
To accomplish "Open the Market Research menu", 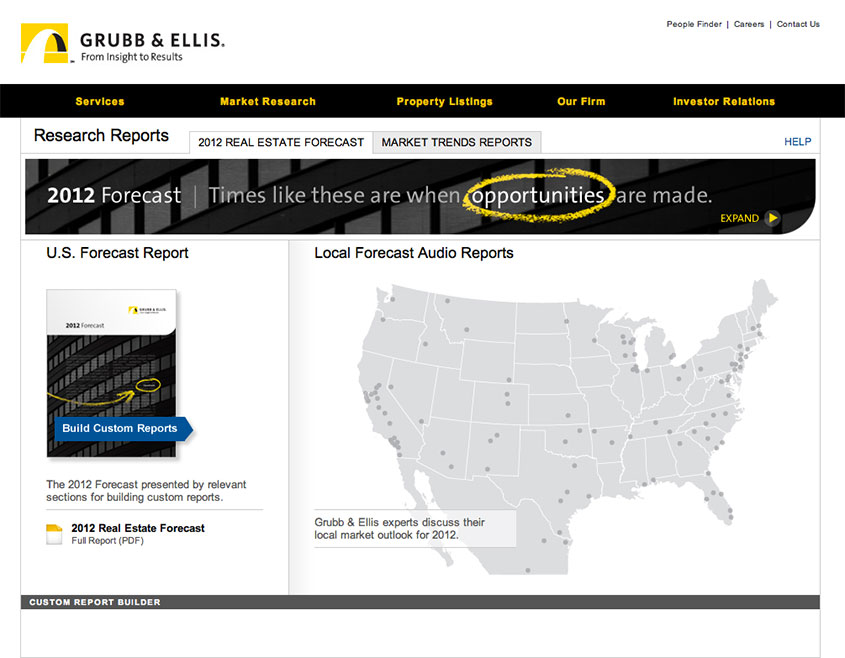I will click(267, 101).
